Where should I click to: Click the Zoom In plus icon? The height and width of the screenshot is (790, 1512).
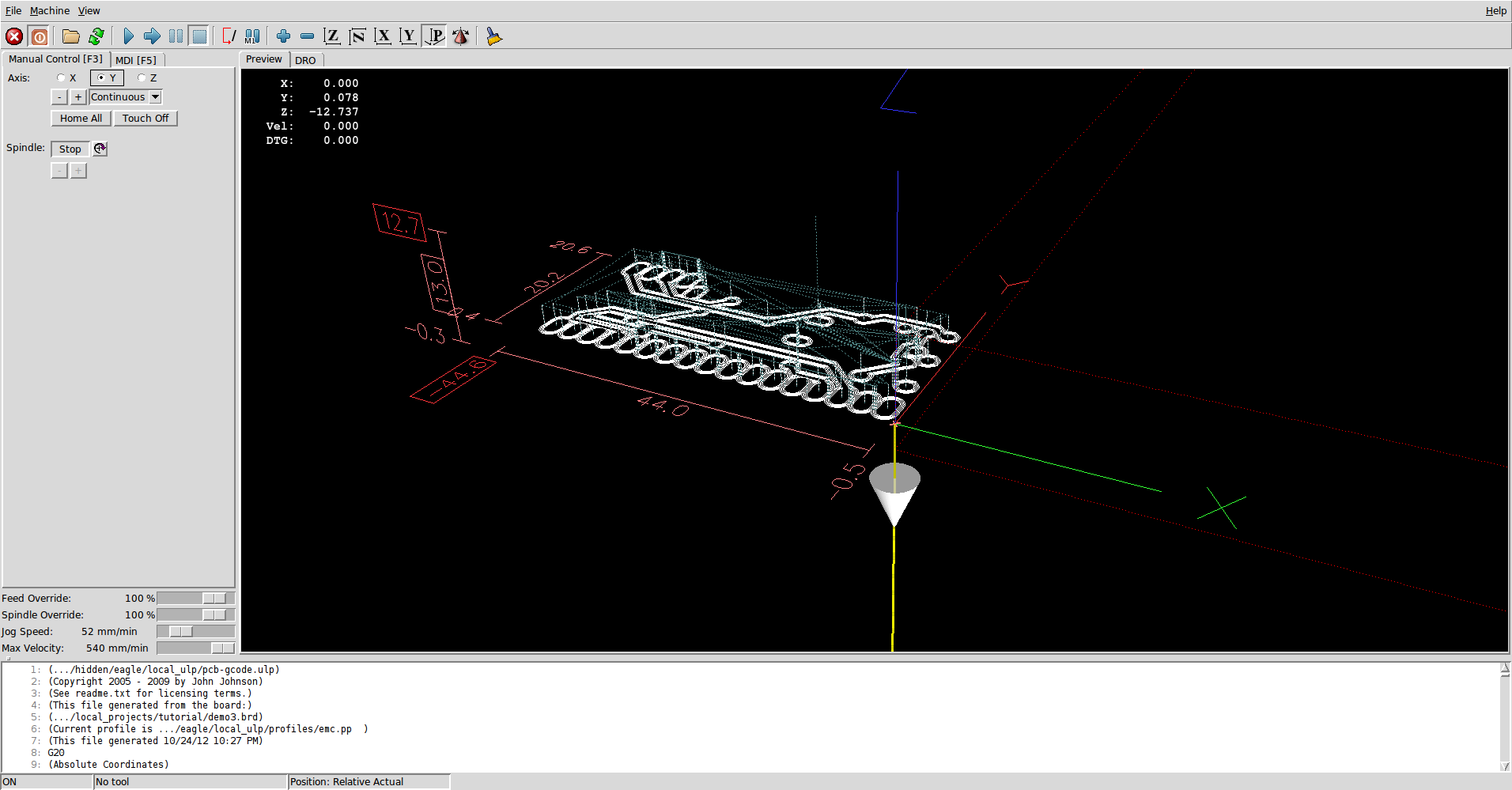pyautogui.click(x=283, y=36)
